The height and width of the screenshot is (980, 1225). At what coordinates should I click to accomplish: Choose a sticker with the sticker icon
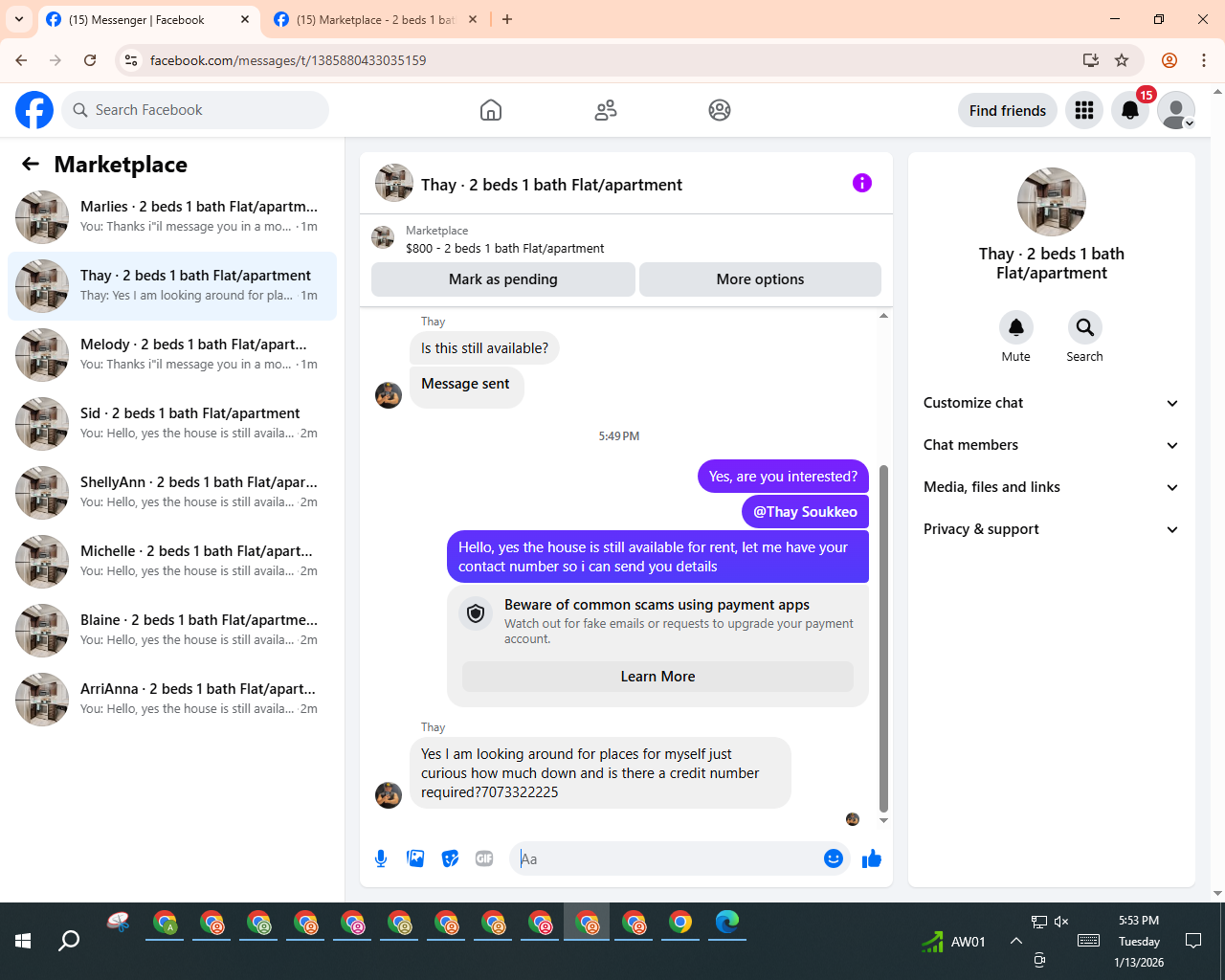coord(450,858)
